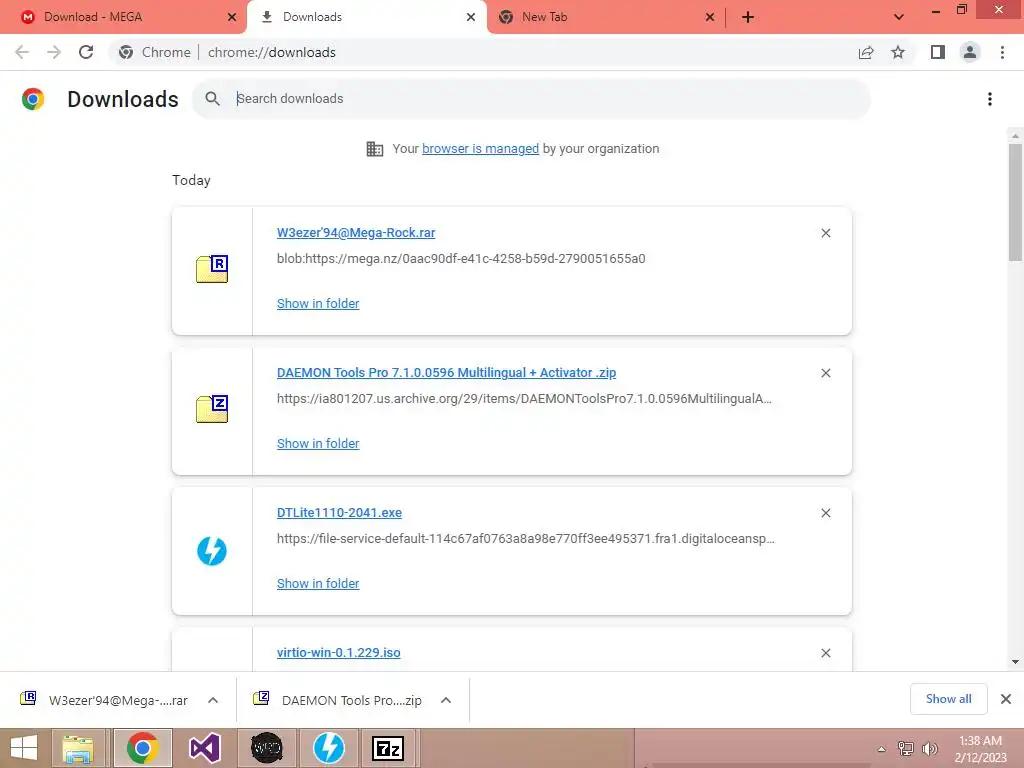Click the RAR file icon for W3ezer'94
The height and width of the screenshot is (768, 1024).
212,269
